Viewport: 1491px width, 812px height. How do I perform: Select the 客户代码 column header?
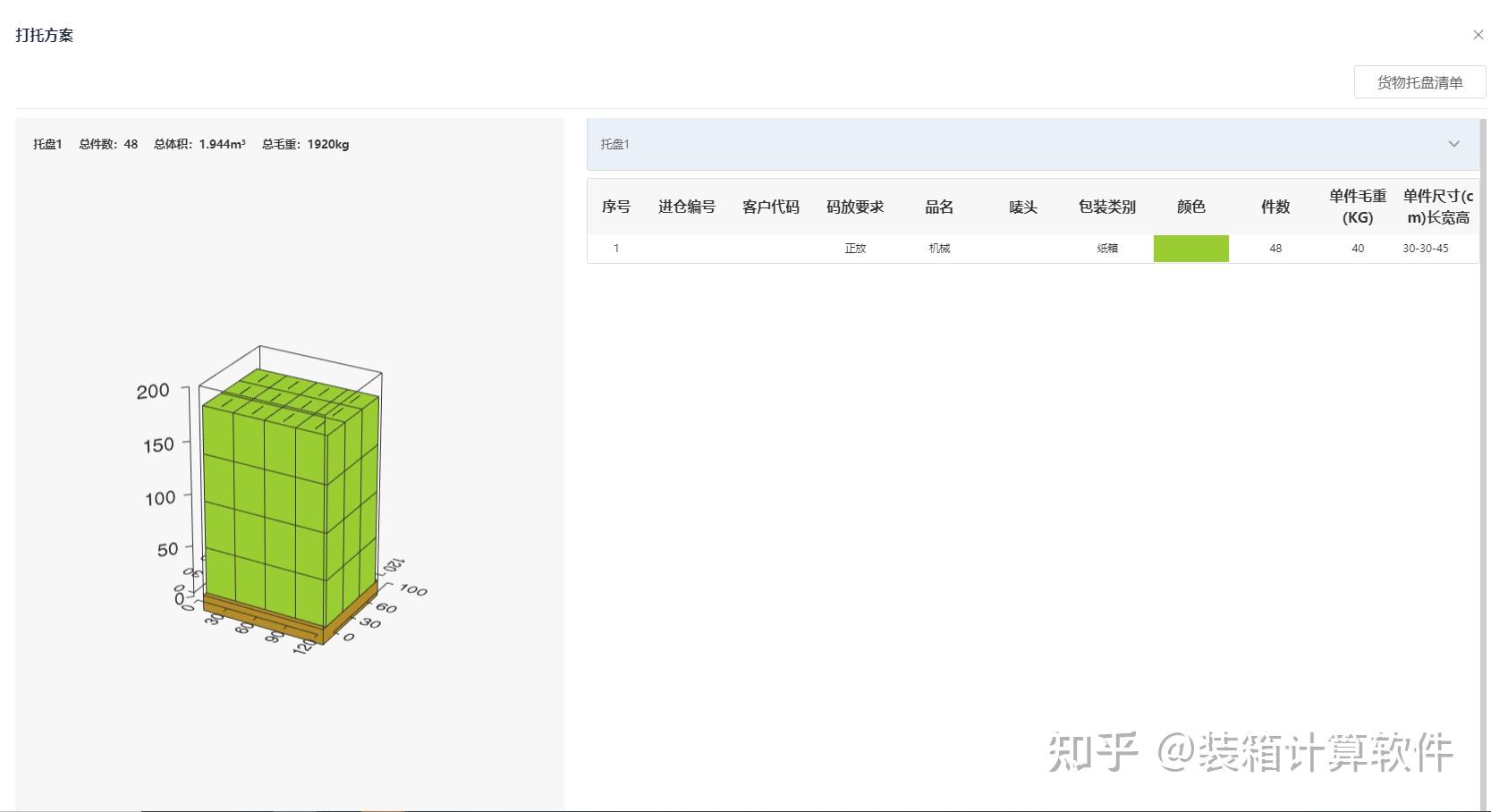tap(770, 207)
